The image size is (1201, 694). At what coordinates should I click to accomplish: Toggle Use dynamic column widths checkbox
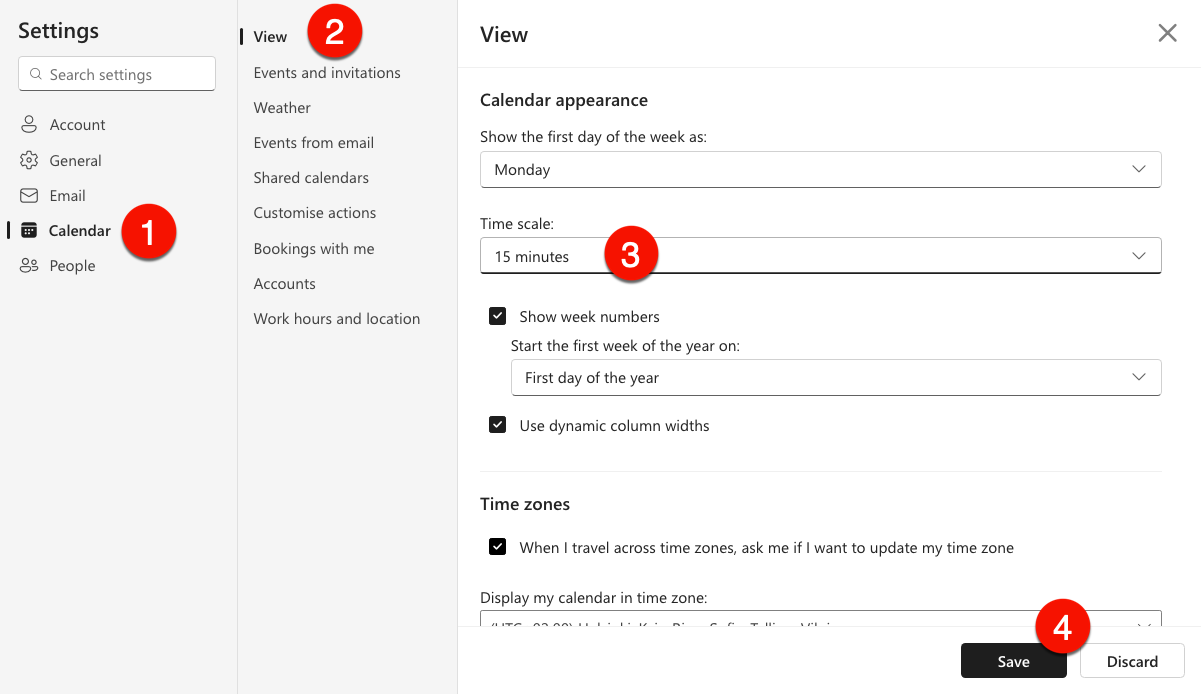coord(497,425)
